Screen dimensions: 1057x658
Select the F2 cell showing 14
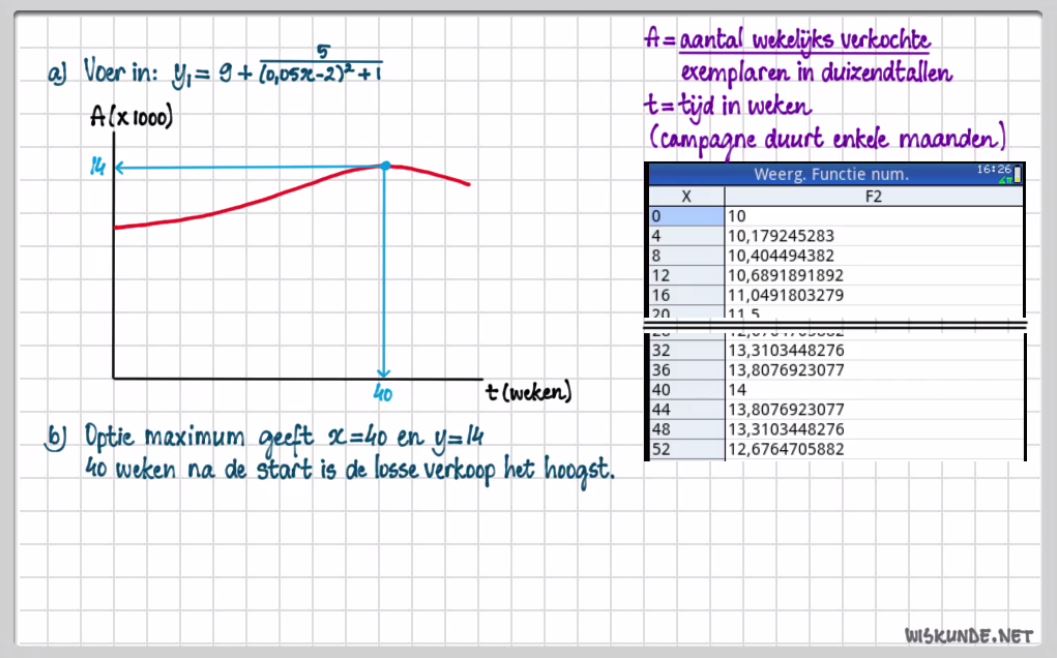737,389
